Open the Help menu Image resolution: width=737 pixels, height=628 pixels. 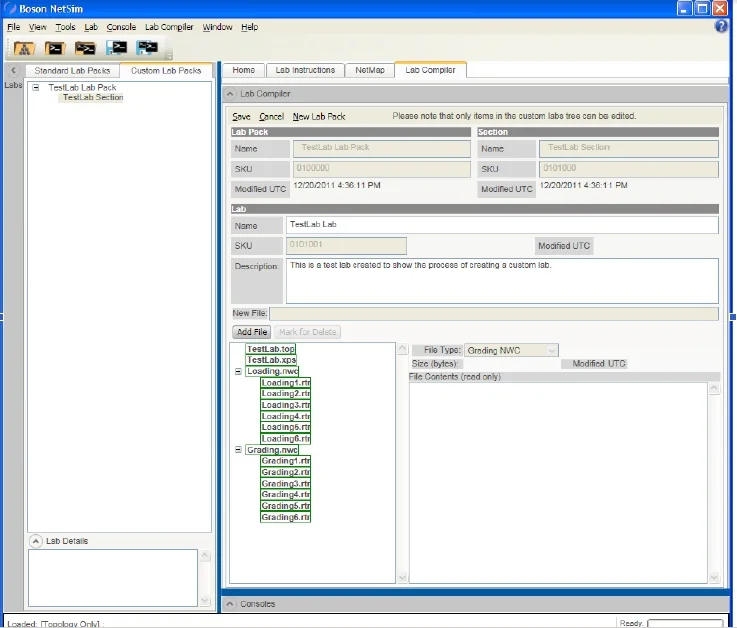point(250,27)
